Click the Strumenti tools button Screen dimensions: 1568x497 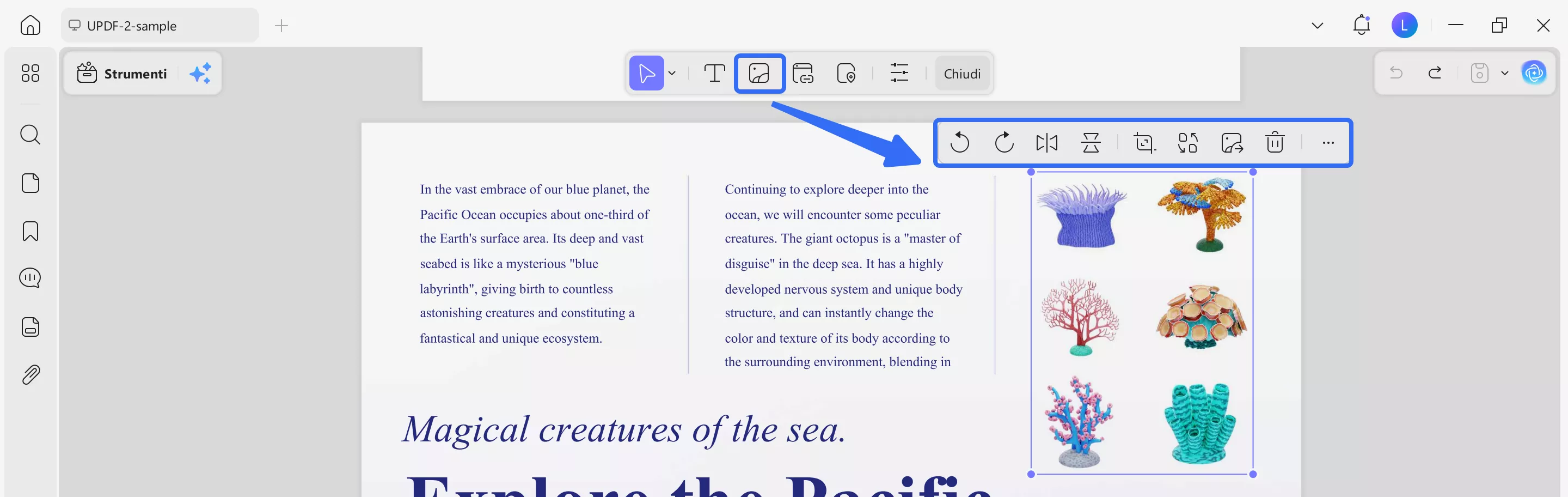pos(122,74)
